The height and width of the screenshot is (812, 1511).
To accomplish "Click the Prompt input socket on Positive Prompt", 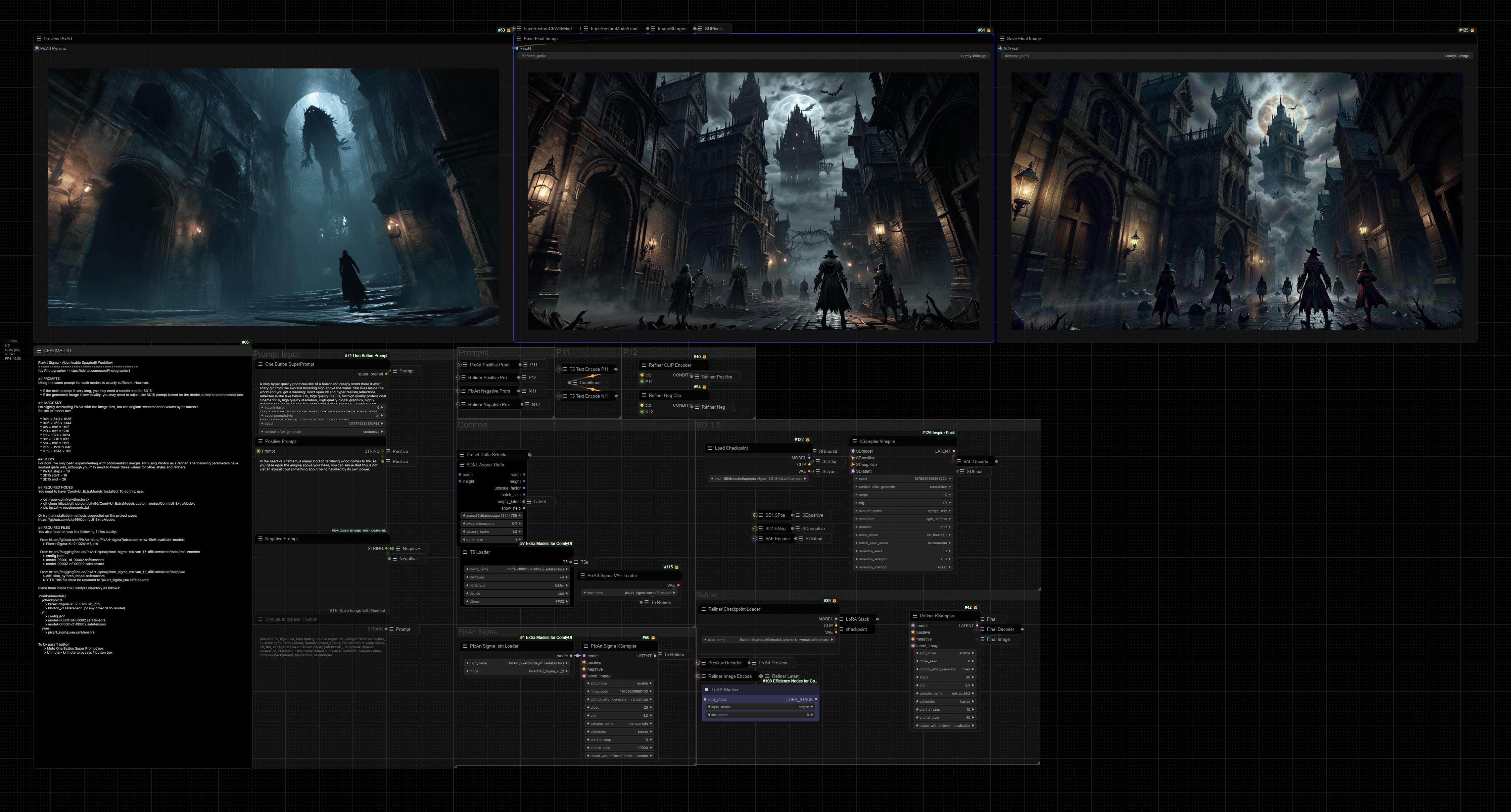I will [x=259, y=451].
